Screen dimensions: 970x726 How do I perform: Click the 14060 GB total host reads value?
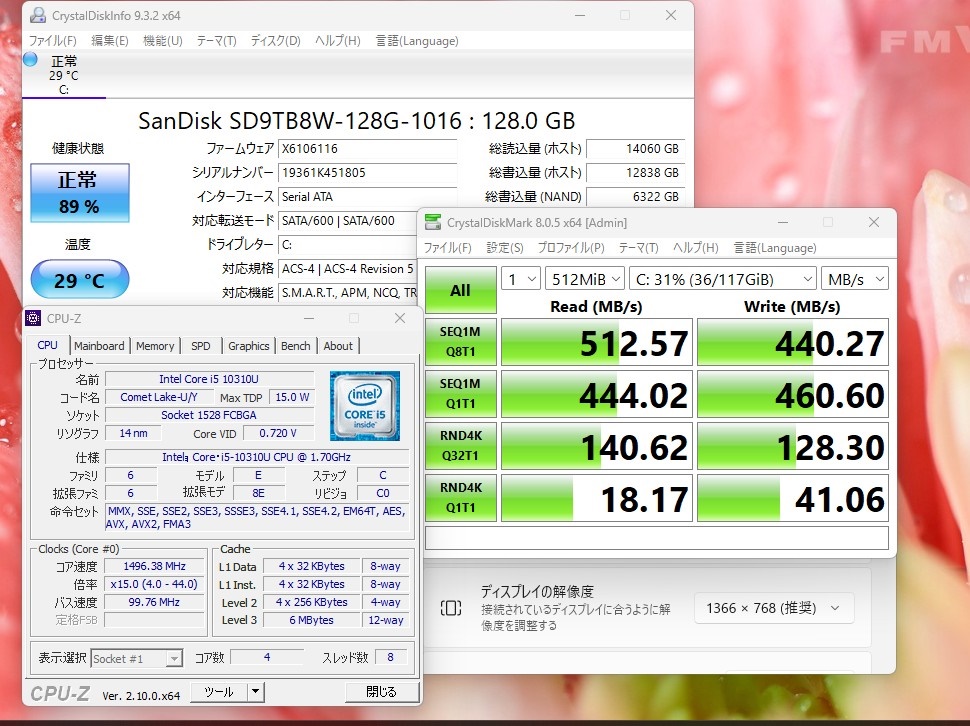pos(635,149)
